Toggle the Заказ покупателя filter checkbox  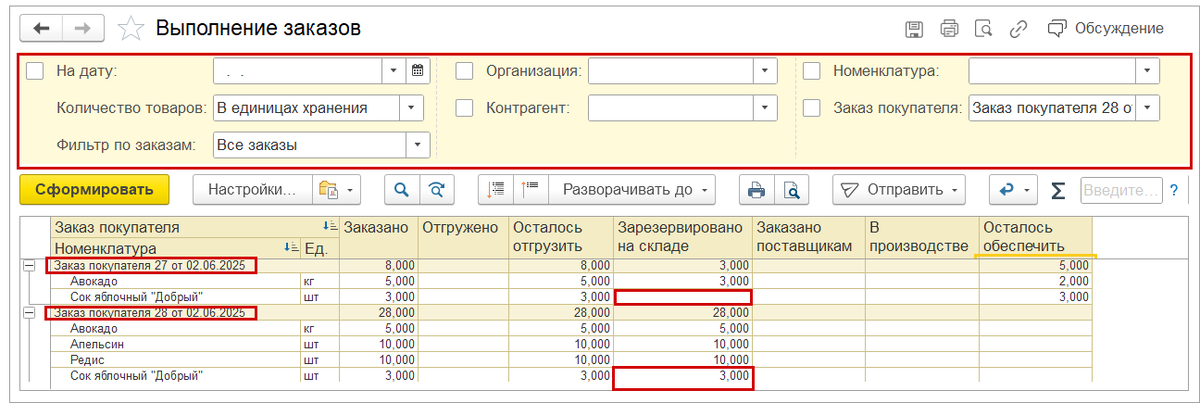point(812,107)
